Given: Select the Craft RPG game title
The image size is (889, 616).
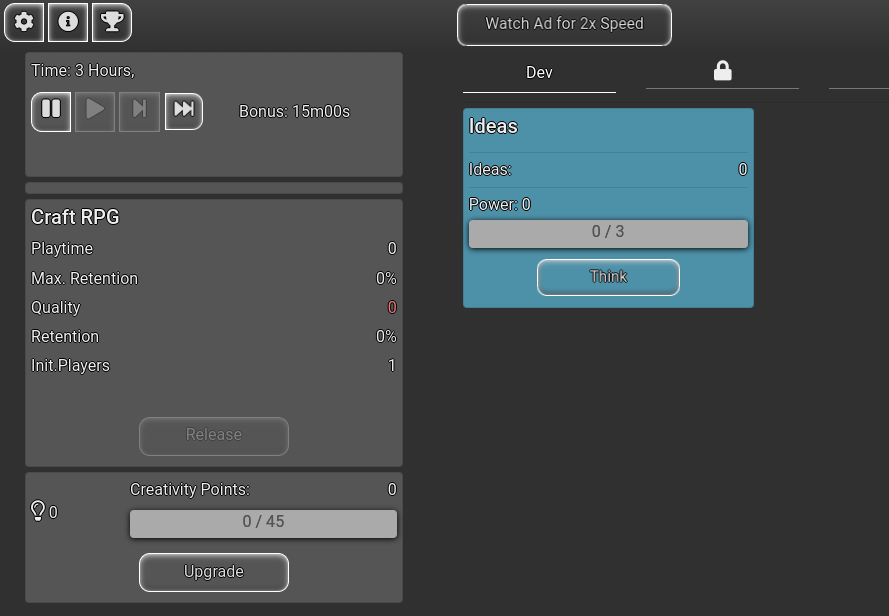Looking at the screenshot, I should coord(76,218).
